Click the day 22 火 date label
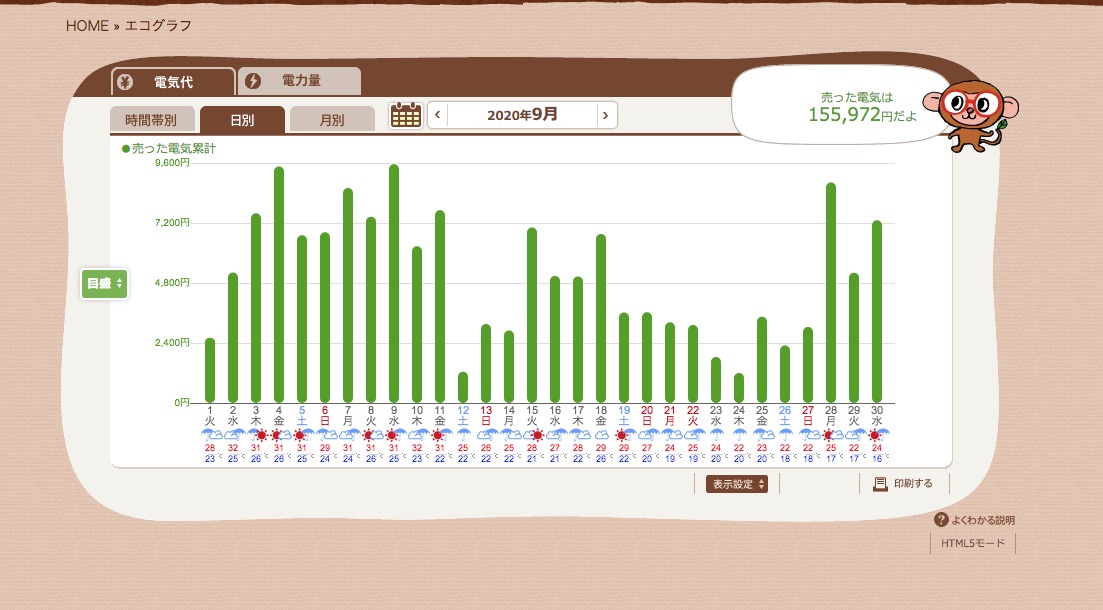1103x610 pixels. [x=693, y=415]
